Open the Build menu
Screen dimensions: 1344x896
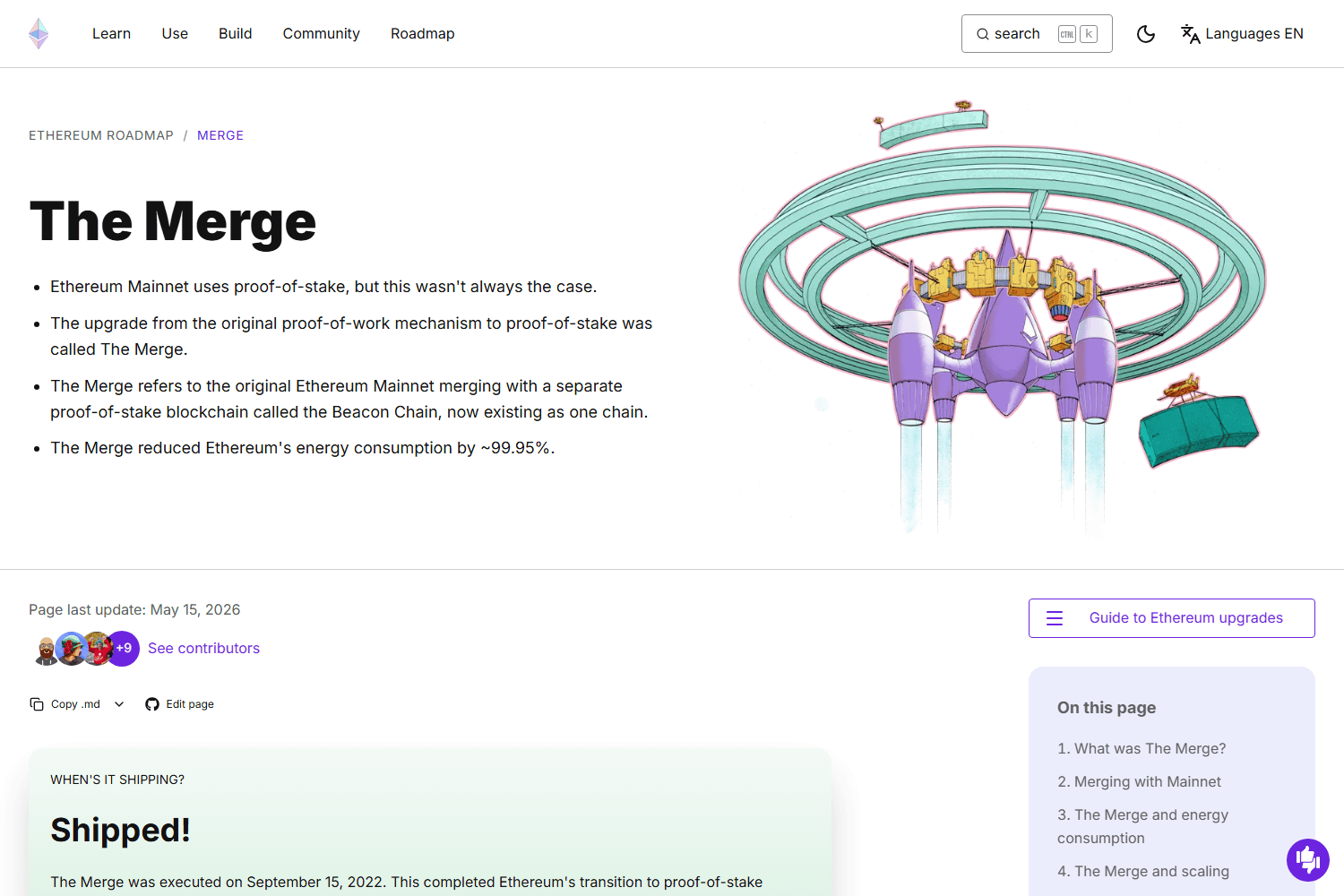235,34
